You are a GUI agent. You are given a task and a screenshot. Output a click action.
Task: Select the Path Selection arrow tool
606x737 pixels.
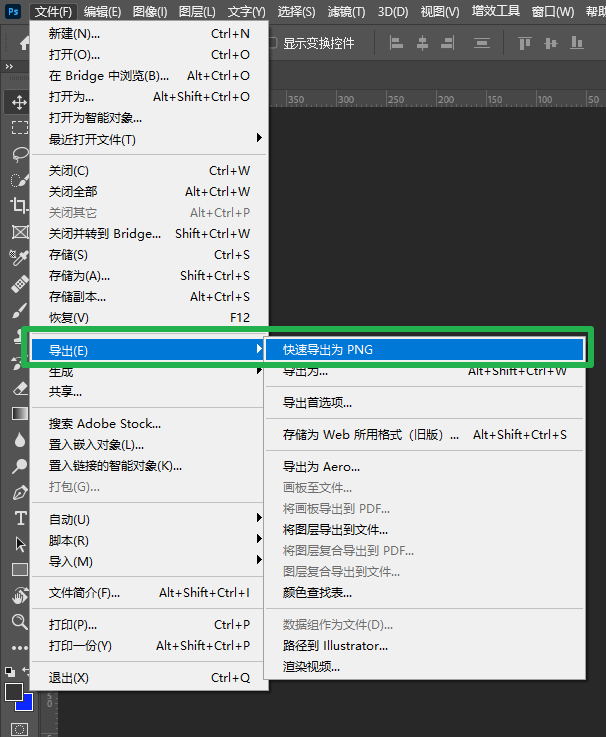[x=20, y=544]
